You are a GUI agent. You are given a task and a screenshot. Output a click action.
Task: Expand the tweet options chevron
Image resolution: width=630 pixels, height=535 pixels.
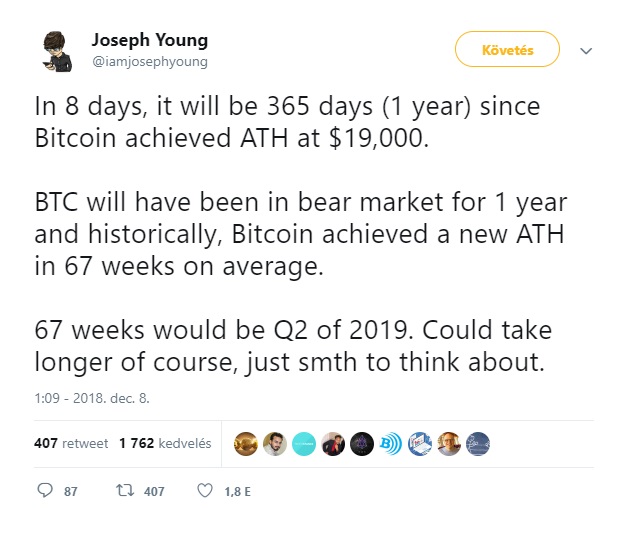coord(586,51)
